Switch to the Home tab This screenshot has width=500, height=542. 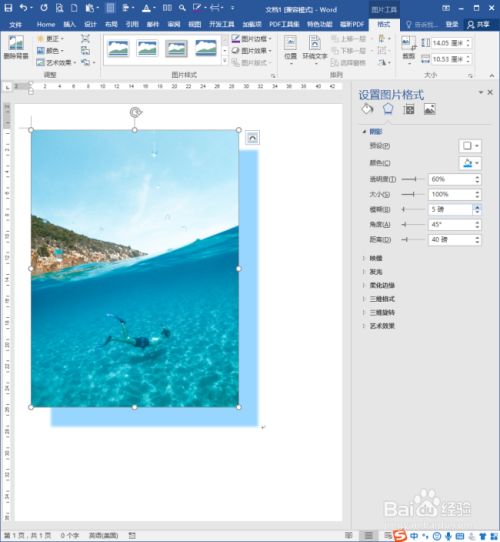(46, 25)
